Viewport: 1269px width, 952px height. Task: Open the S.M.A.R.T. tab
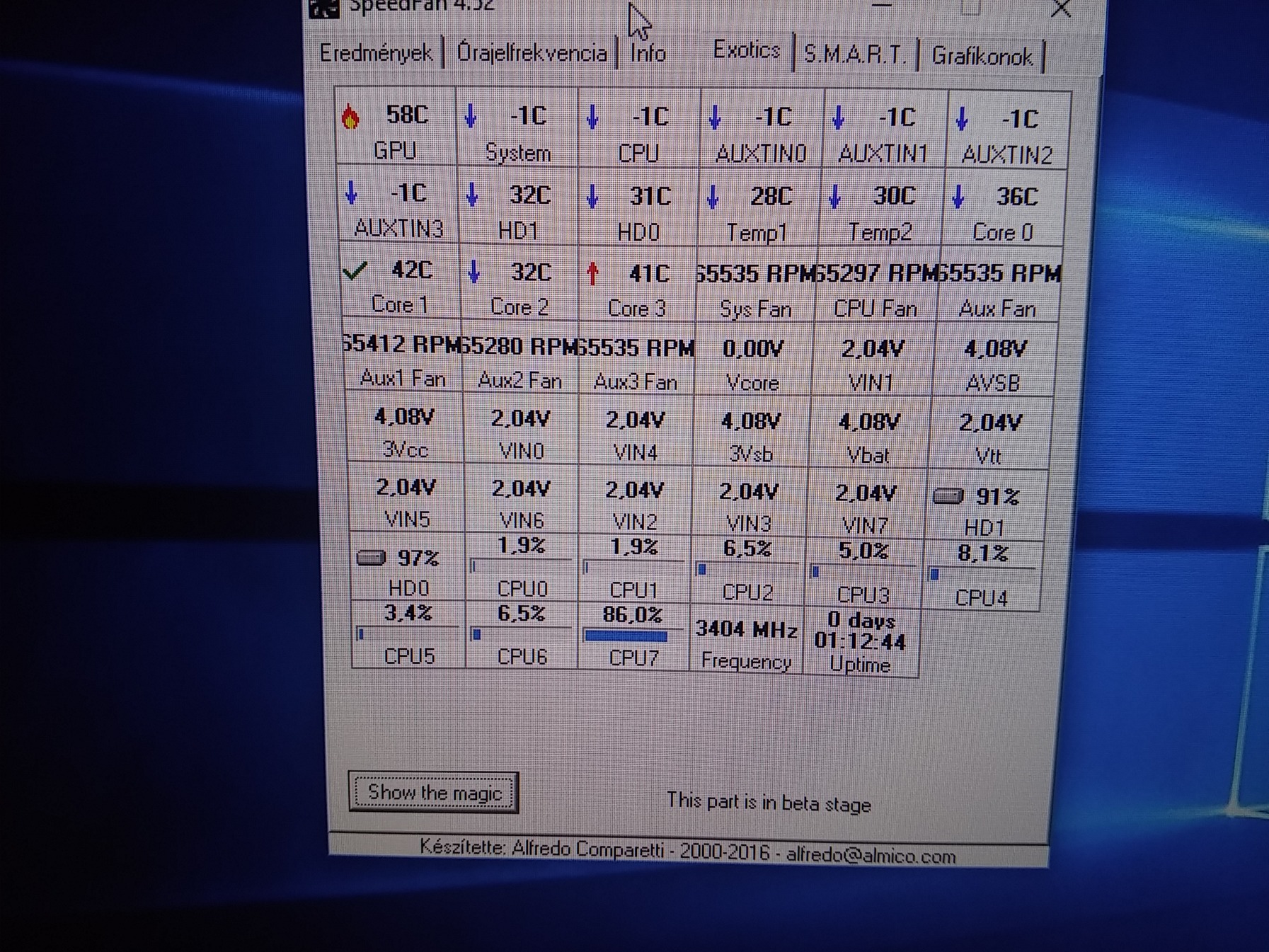[856, 55]
